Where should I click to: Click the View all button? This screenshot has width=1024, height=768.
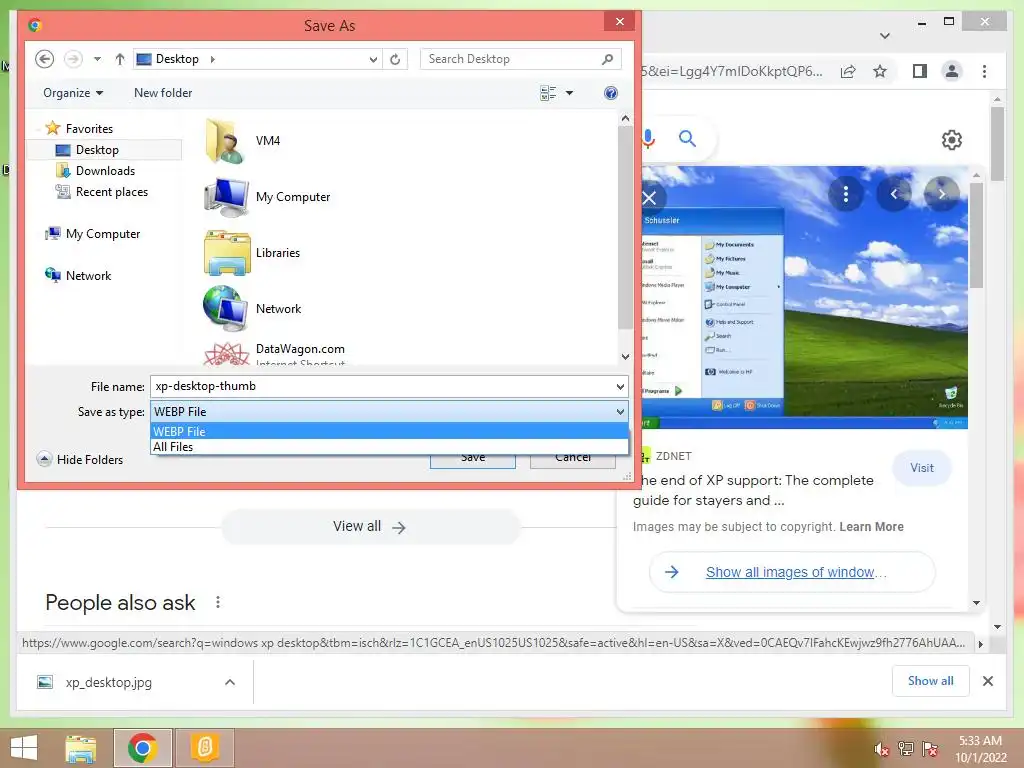click(370, 527)
